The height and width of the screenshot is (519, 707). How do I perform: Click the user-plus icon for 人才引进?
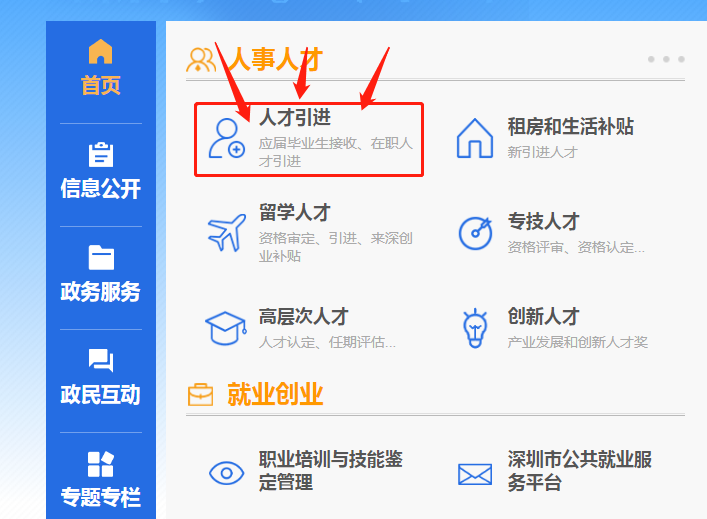[226, 138]
